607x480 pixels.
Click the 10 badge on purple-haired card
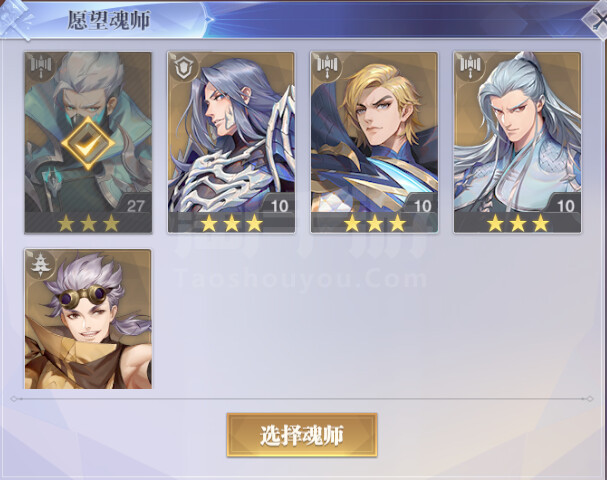[x=279, y=206]
